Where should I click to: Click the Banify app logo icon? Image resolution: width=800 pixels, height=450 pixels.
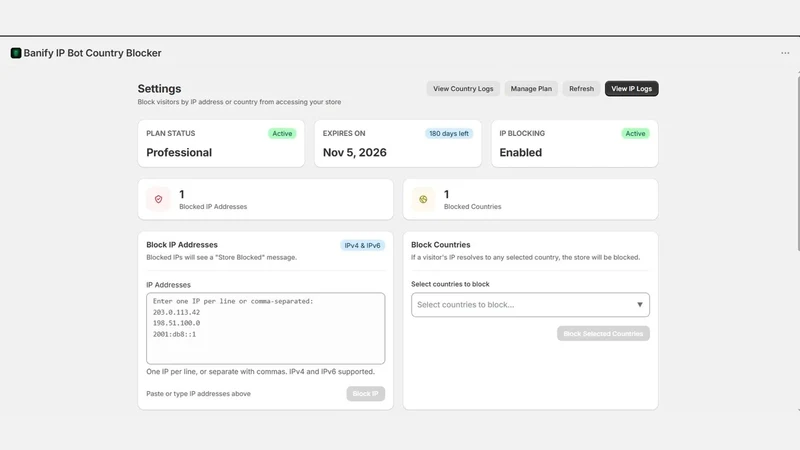tap(16, 53)
